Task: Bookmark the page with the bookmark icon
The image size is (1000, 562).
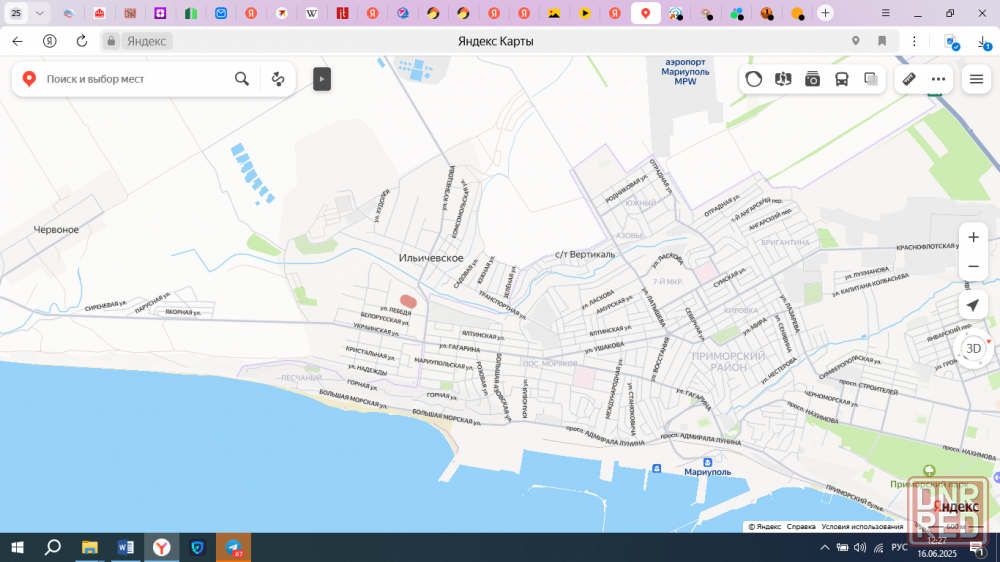Action: [x=883, y=41]
